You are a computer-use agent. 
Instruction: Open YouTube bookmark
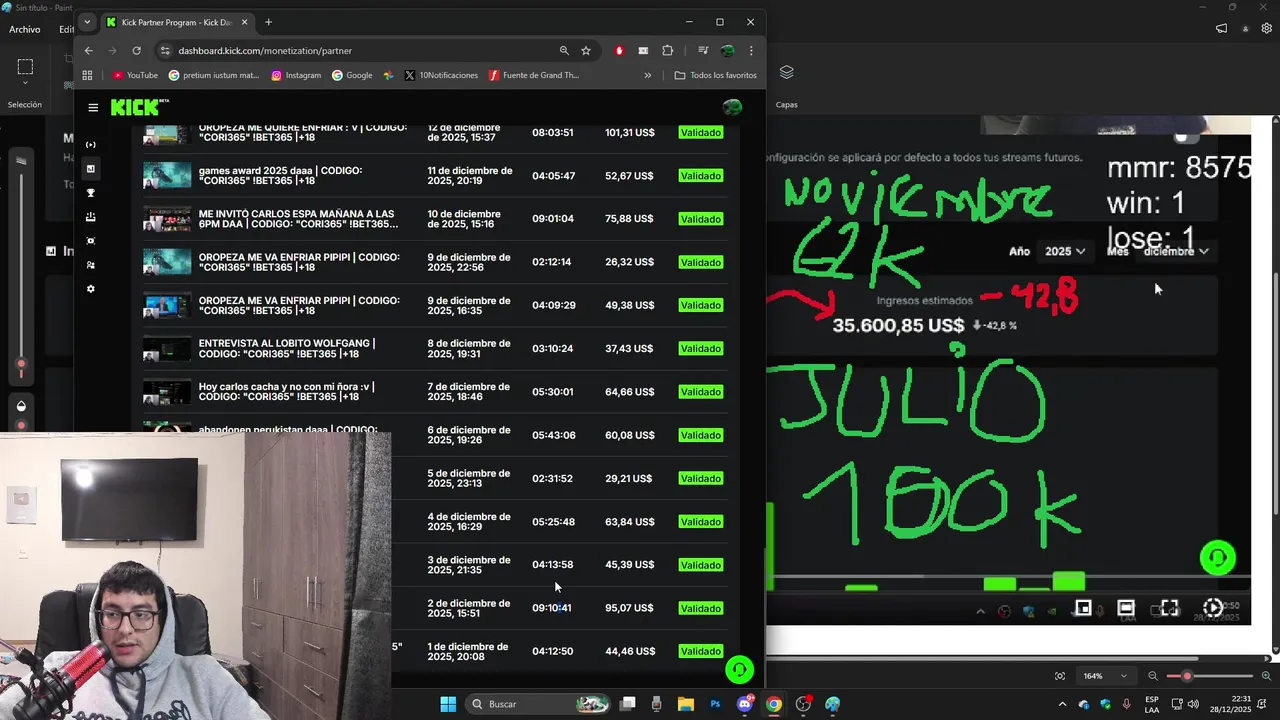point(135,75)
